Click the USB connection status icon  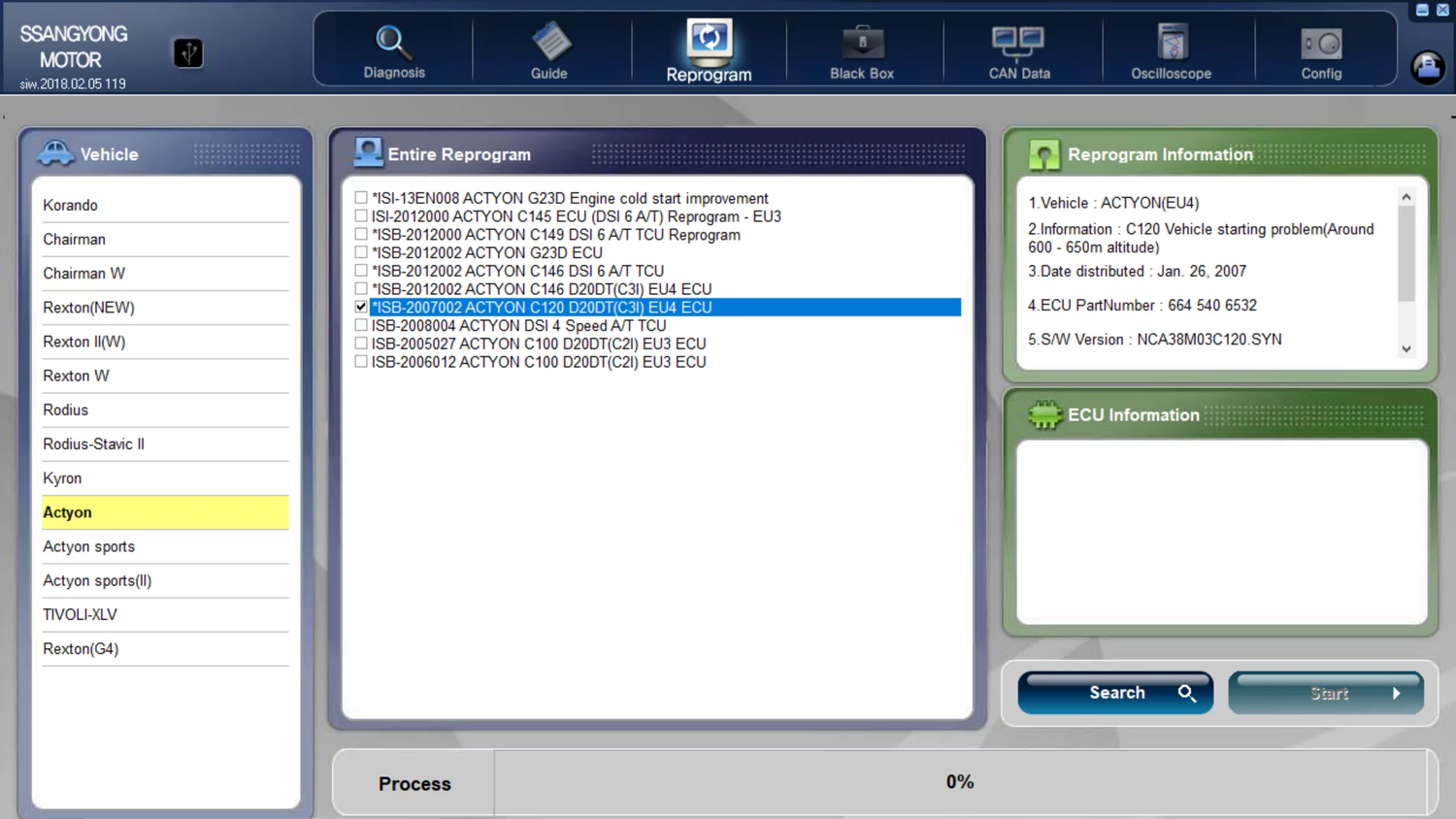click(x=188, y=52)
